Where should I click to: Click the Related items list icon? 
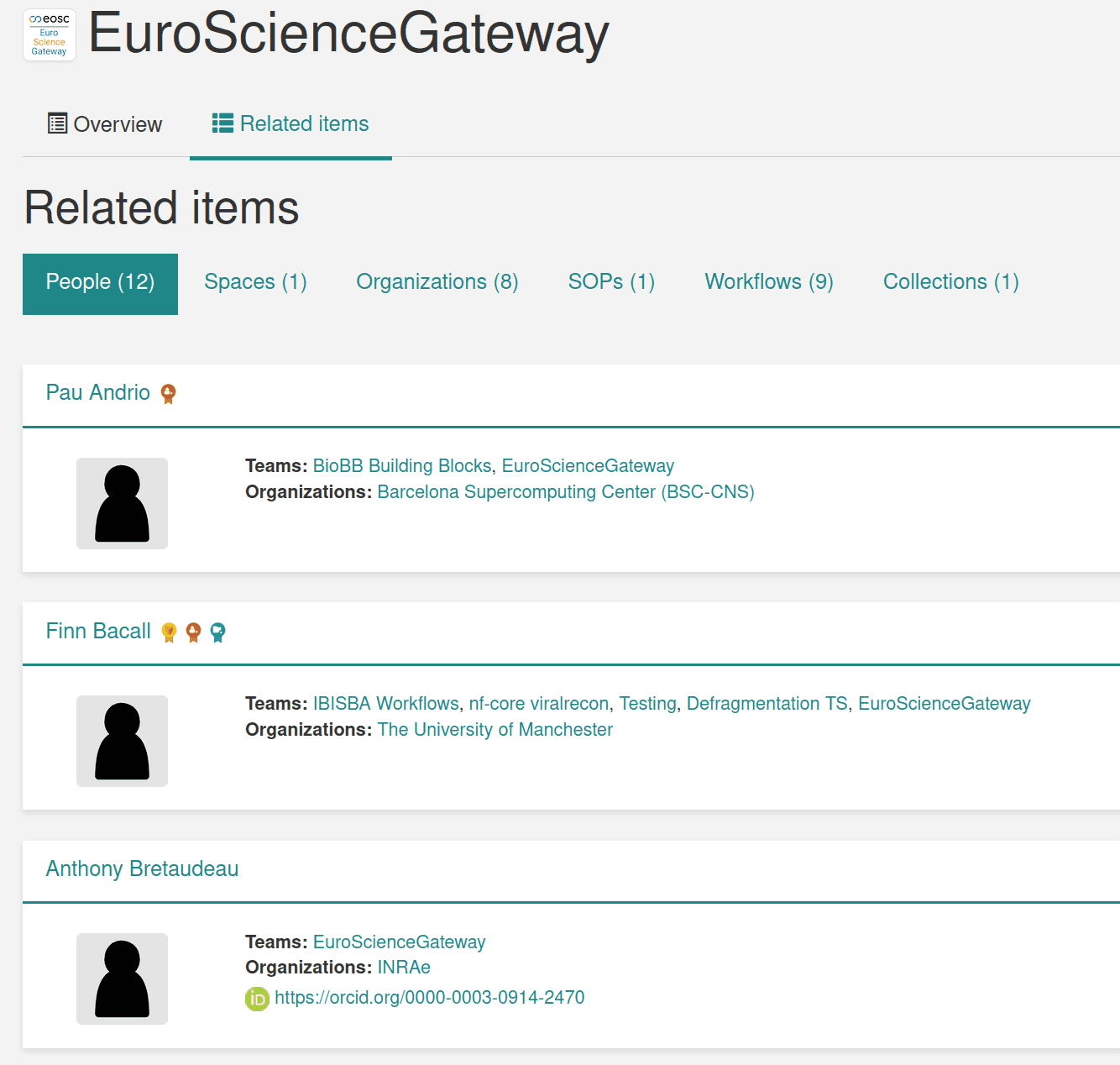click(222, 122)
